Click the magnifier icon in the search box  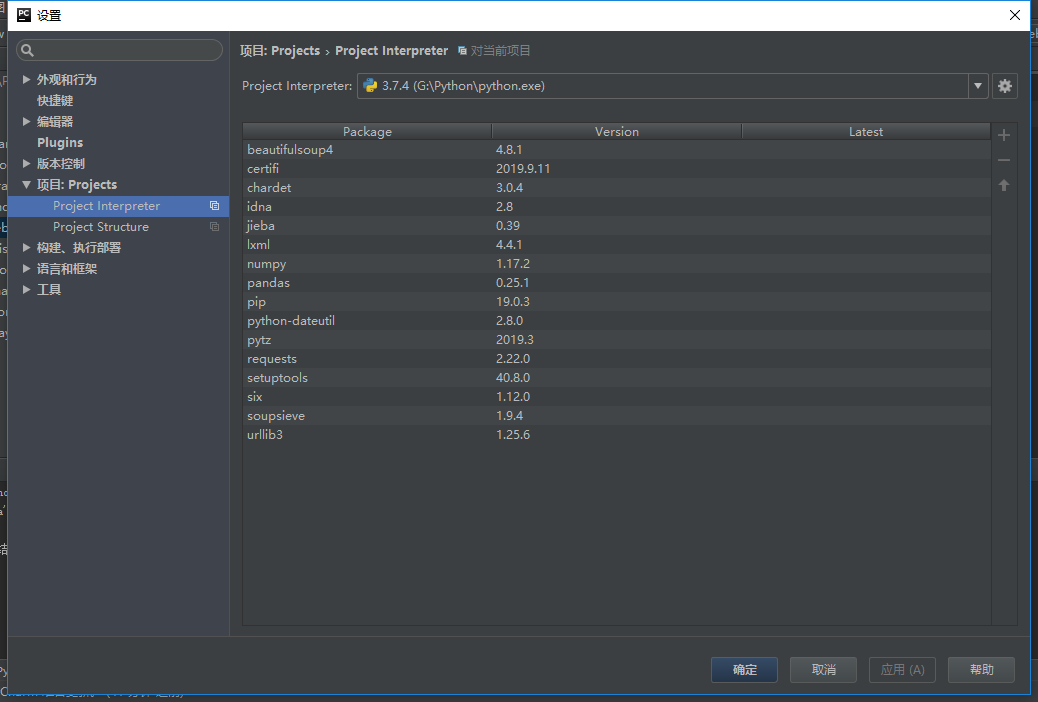(27, 50)
